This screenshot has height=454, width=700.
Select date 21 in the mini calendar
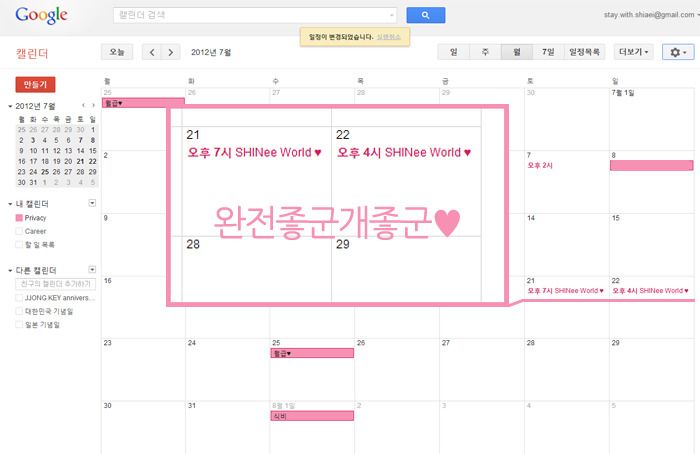(x=80, y=161)
